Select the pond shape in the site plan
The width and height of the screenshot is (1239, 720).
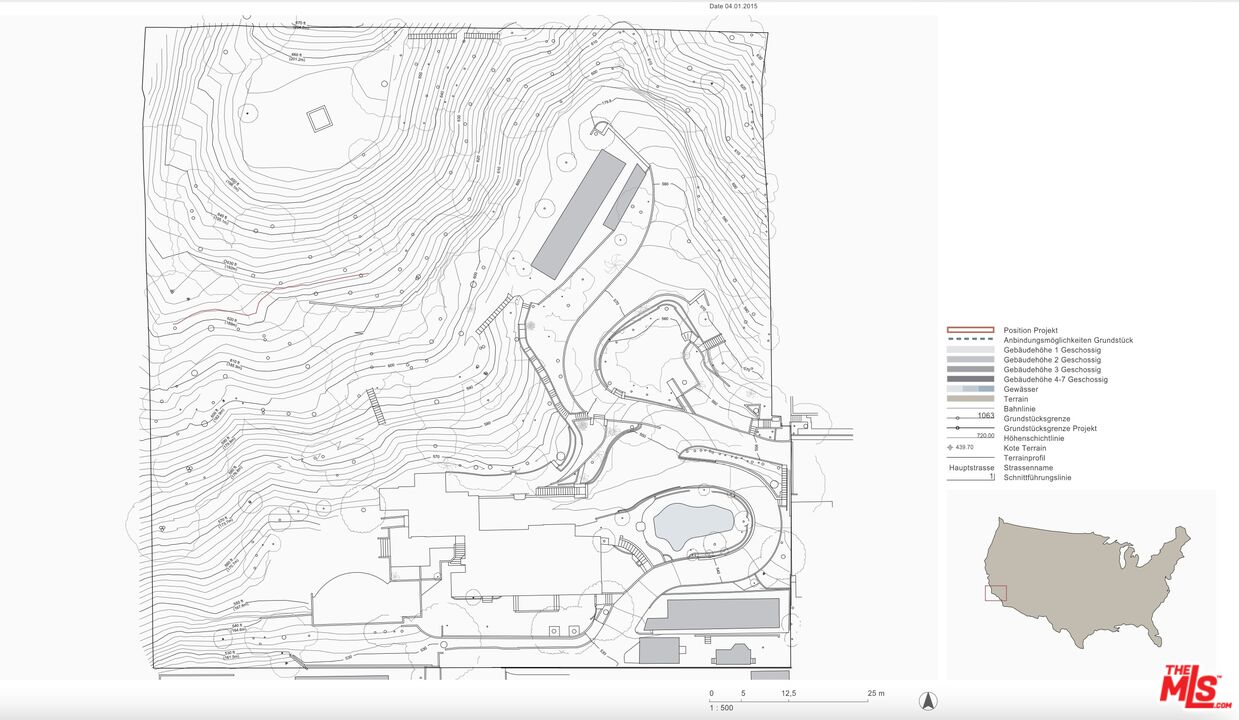[692, 523]
